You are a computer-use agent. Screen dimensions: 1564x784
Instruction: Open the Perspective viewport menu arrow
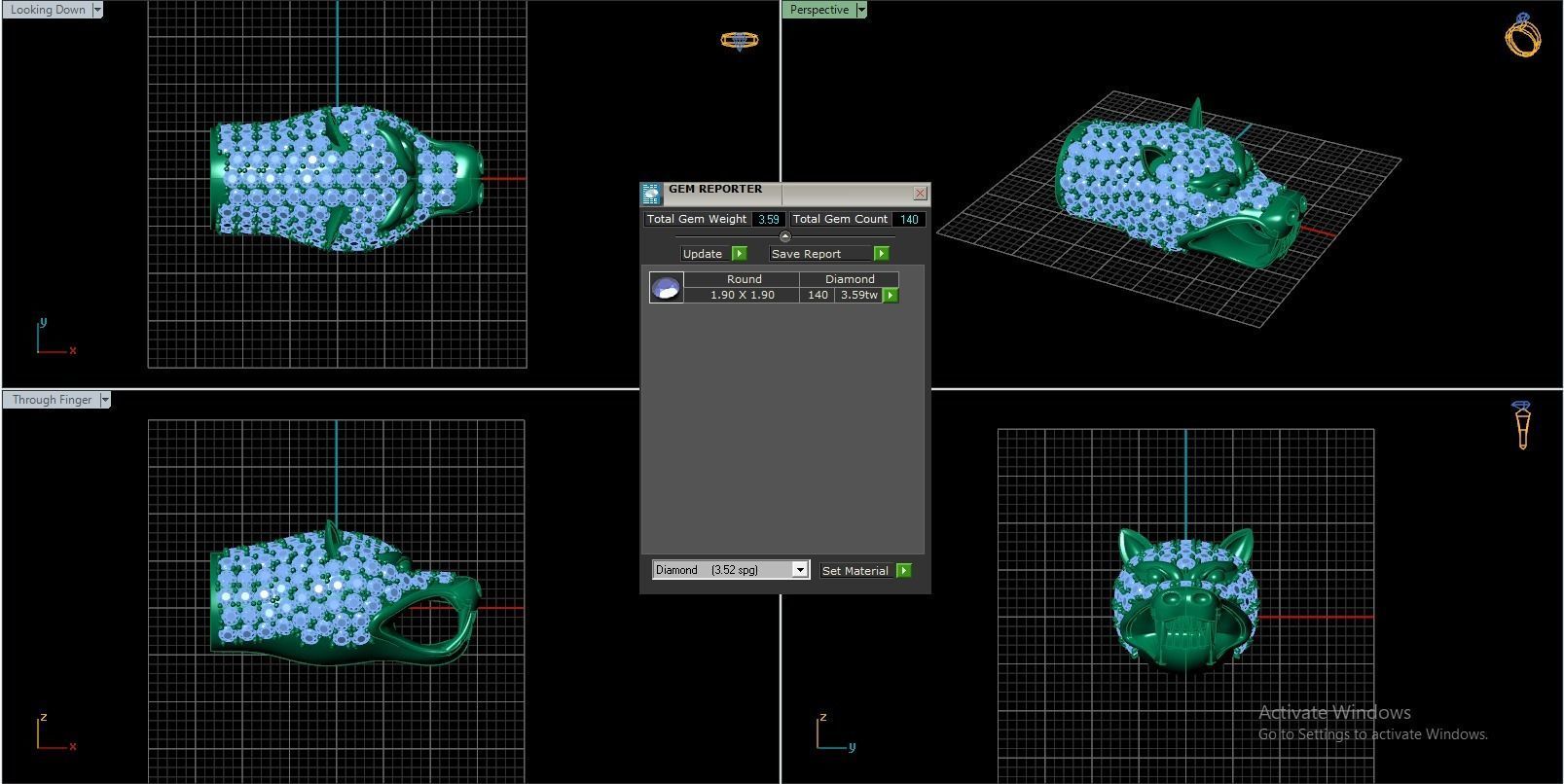(x=860, y=10)
